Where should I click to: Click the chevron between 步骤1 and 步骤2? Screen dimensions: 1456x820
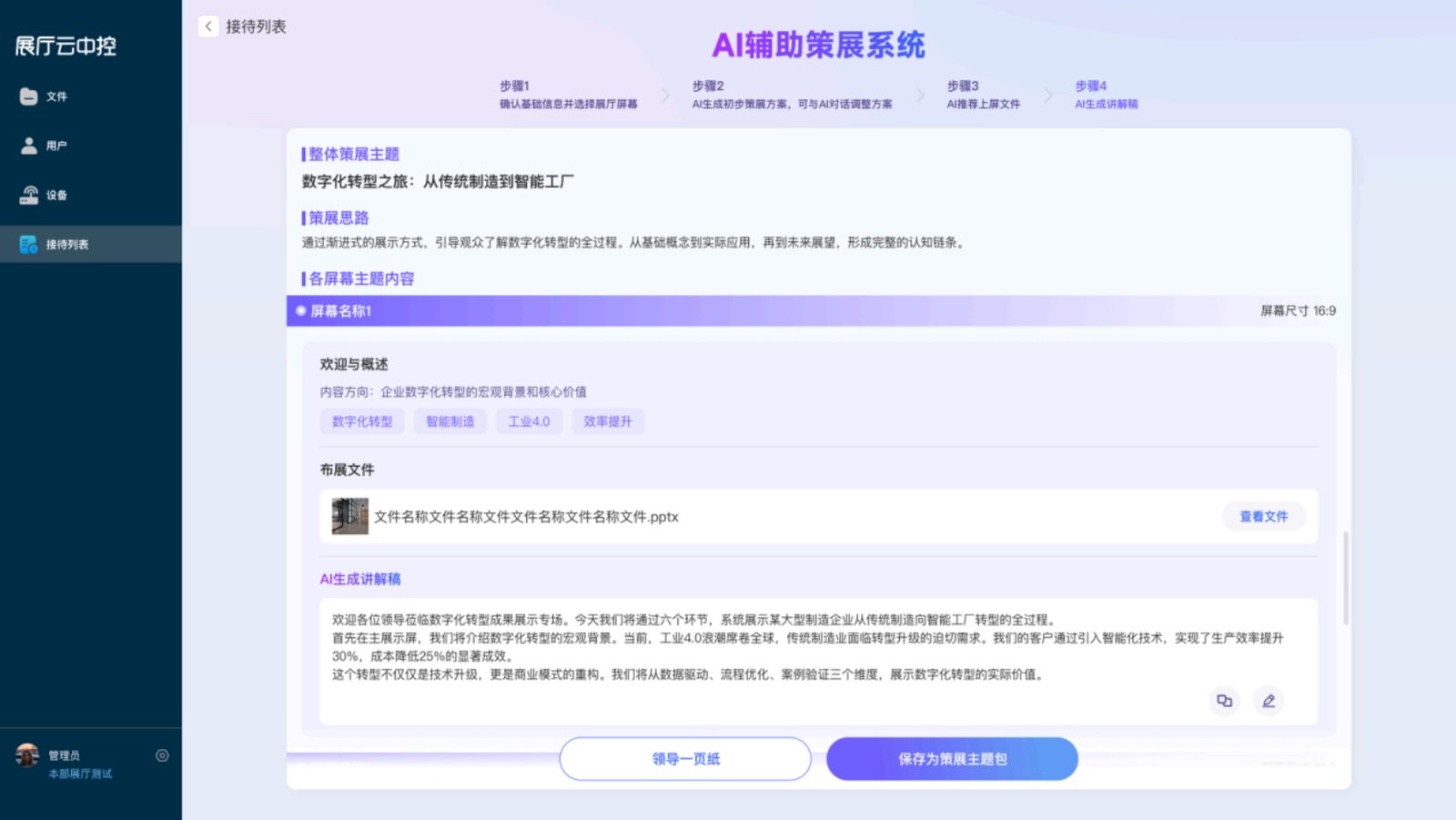[x=665, y=95]
